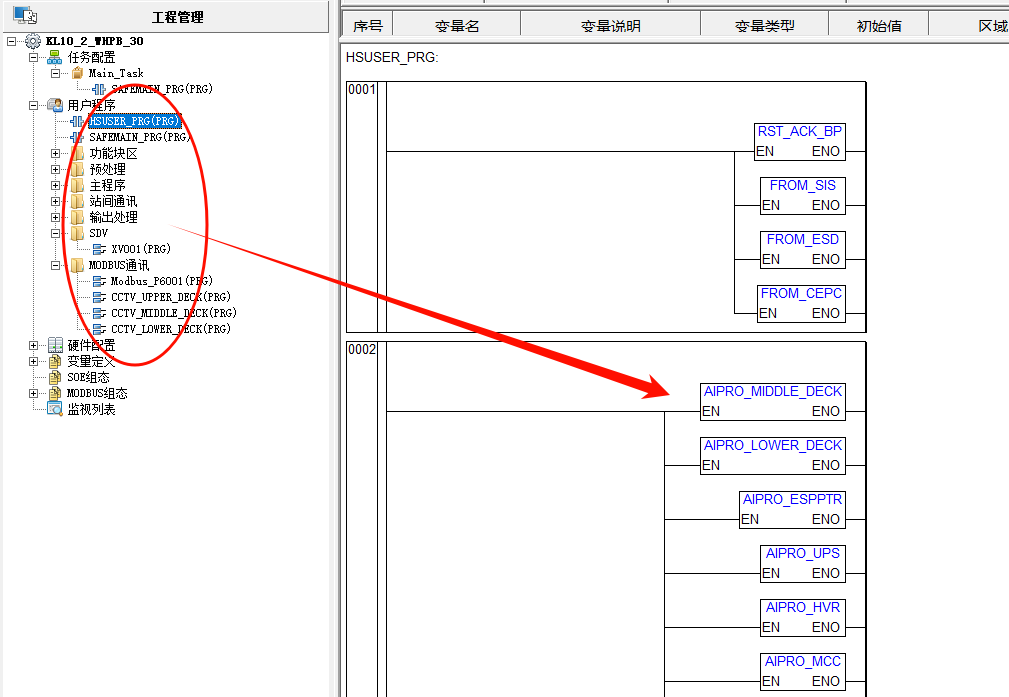
Task: Click the 硬件配置 hardware icon
Action: click(x=55, y=345)
